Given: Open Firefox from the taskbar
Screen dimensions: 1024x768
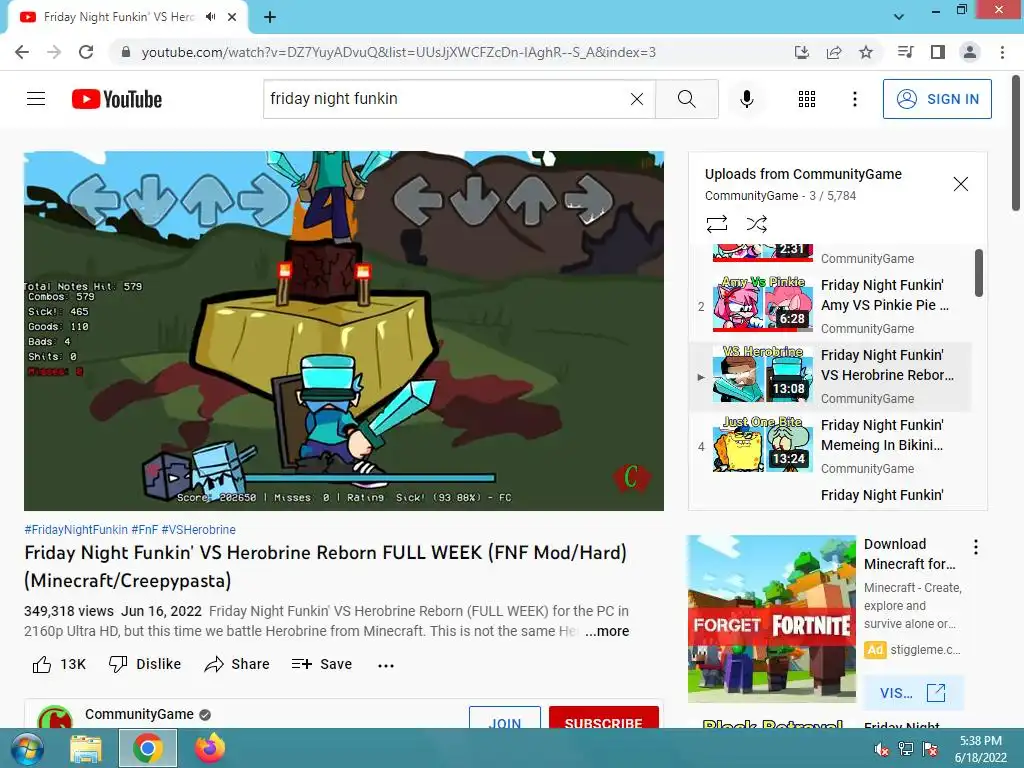Looking at the screenshot, I should (210, 748).
